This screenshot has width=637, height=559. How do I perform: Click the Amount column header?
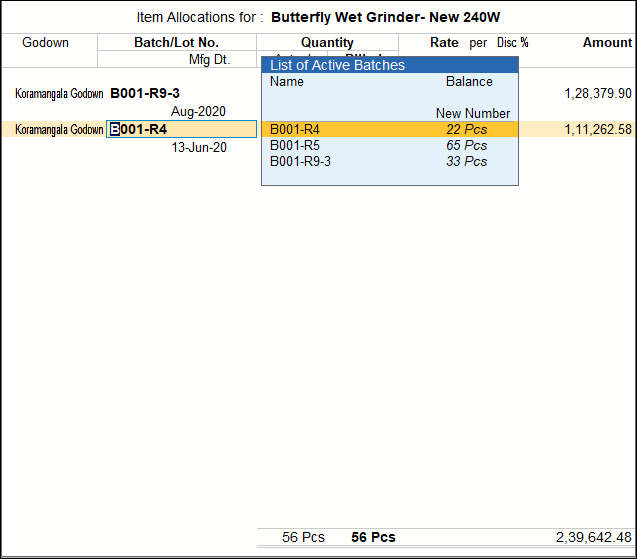tap(607, 42)
